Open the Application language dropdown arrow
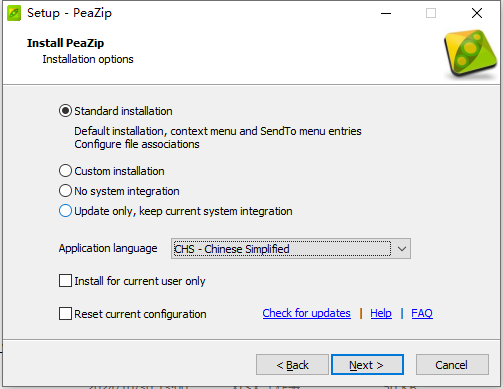This screenshot has width=503, height=389. (402, 249)
